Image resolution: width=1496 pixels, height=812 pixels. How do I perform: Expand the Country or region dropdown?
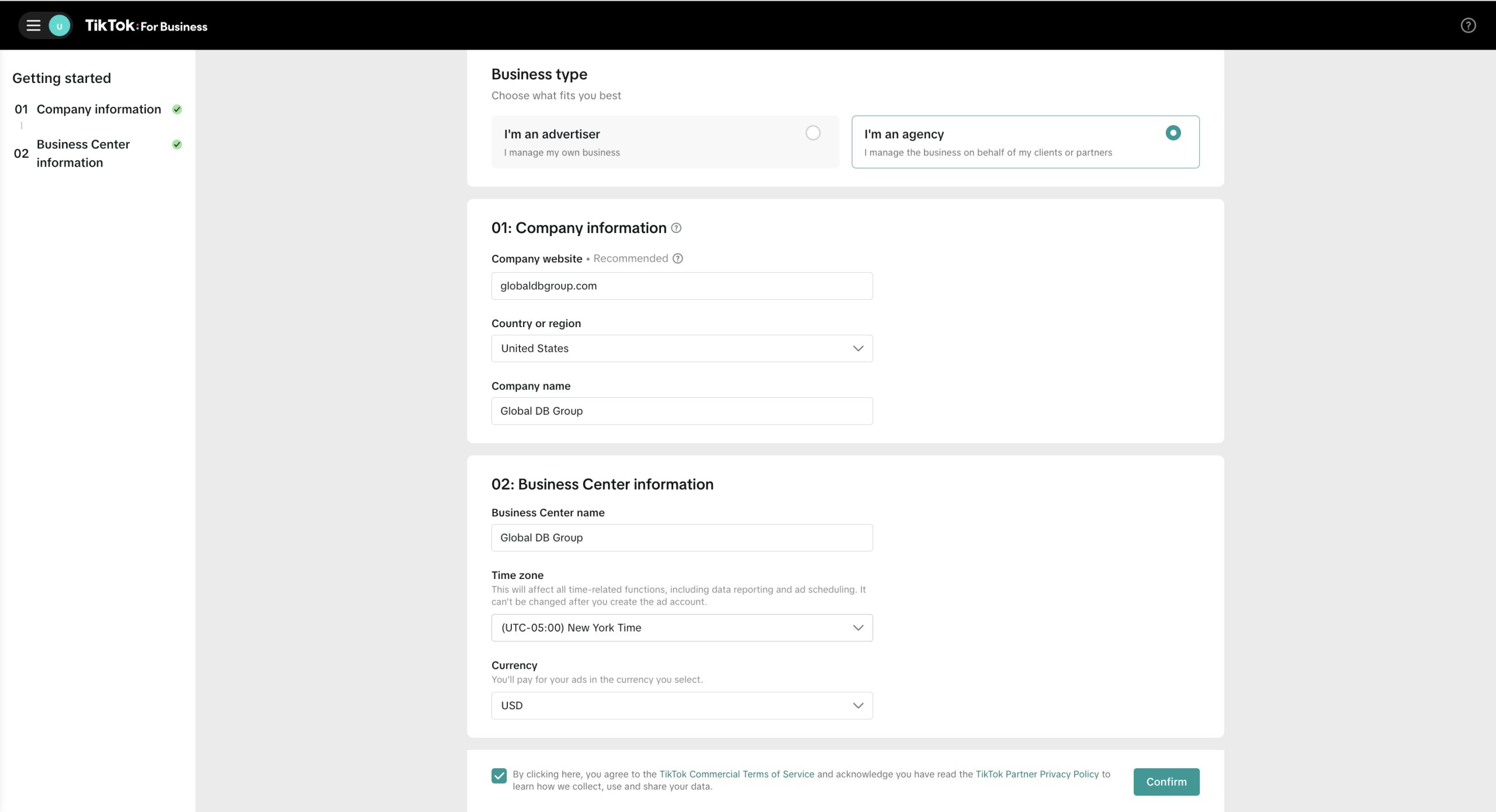tap(682, 349)
